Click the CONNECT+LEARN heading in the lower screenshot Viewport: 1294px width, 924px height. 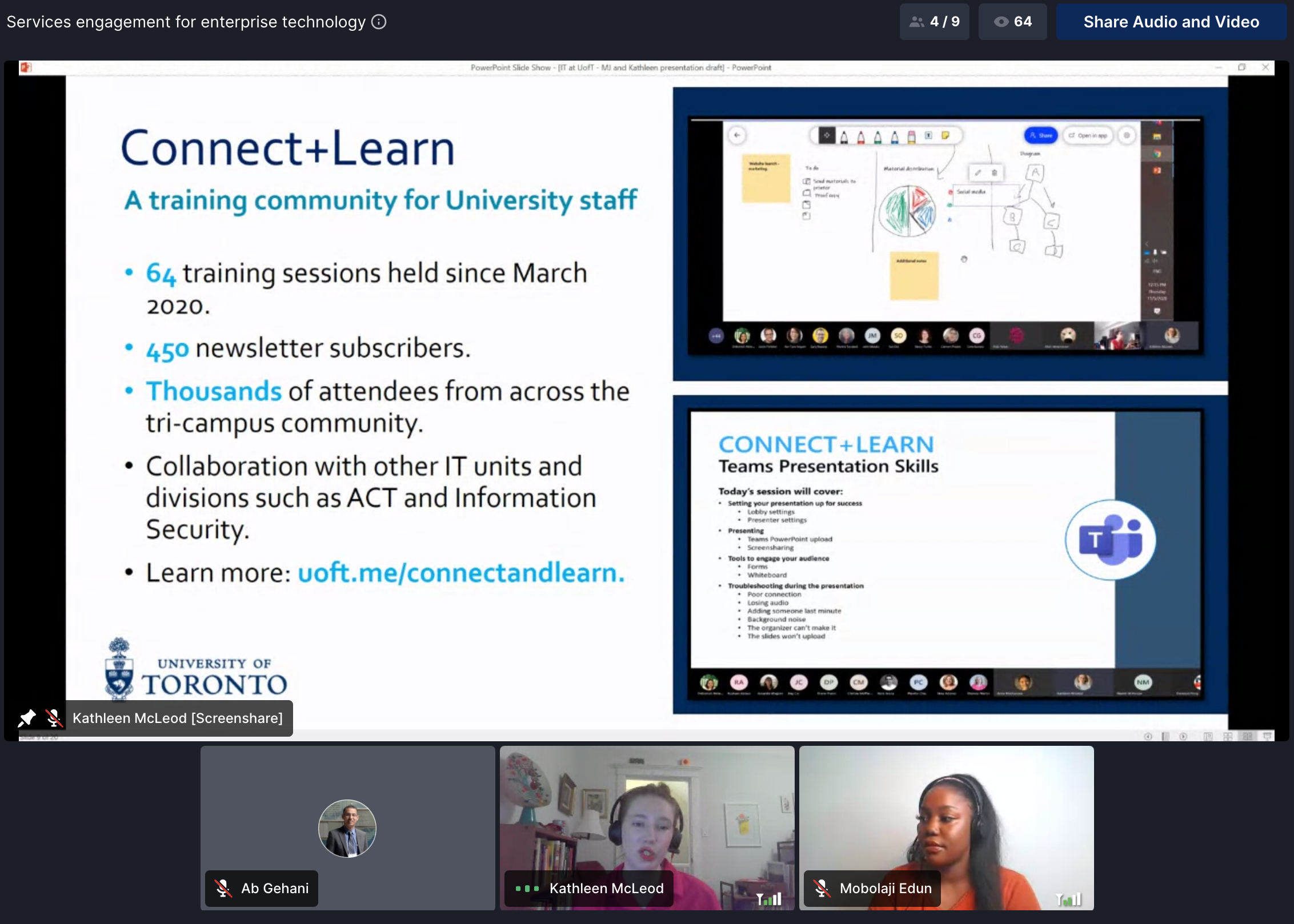[826, 444]
